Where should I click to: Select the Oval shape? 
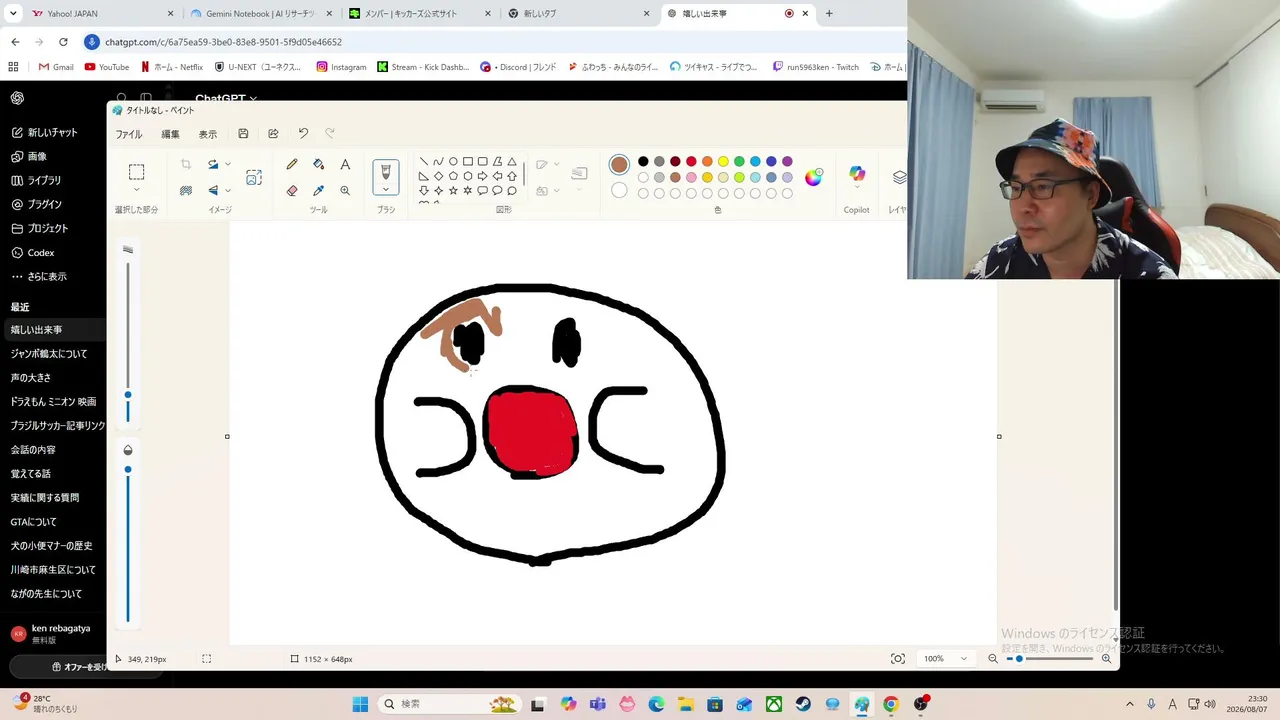coord(453,161)
